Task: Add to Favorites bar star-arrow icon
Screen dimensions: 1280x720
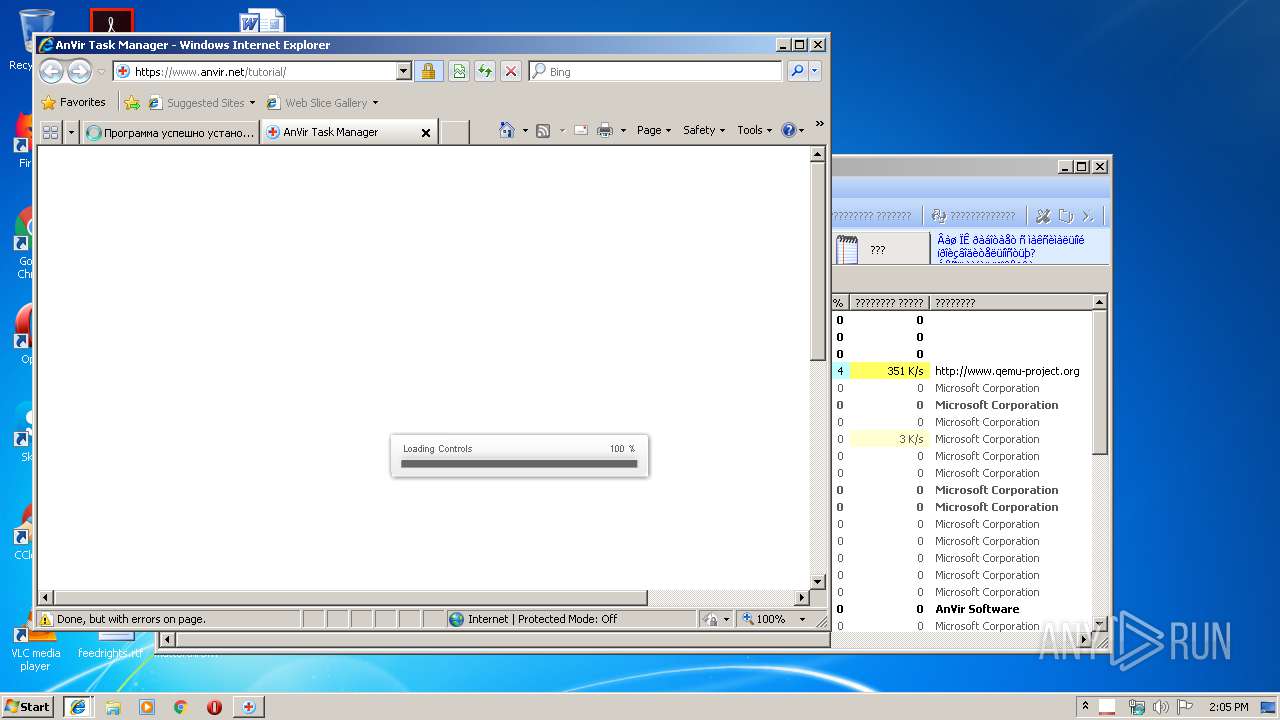Action: coord(131,102)
